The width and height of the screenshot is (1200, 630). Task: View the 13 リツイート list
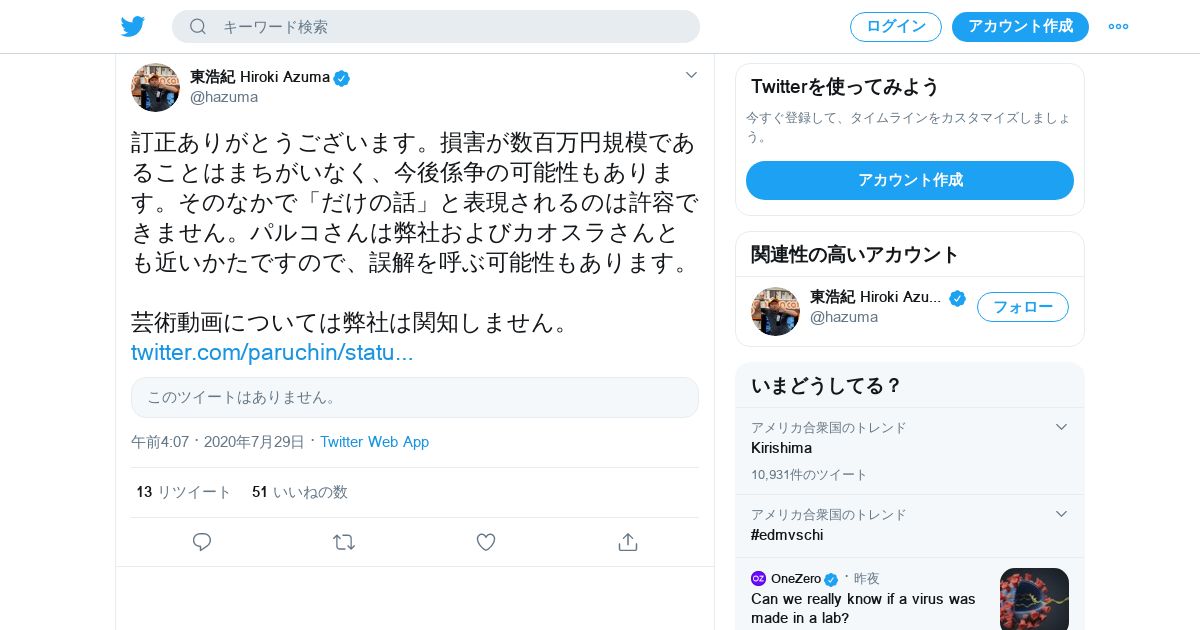[184, 492]
